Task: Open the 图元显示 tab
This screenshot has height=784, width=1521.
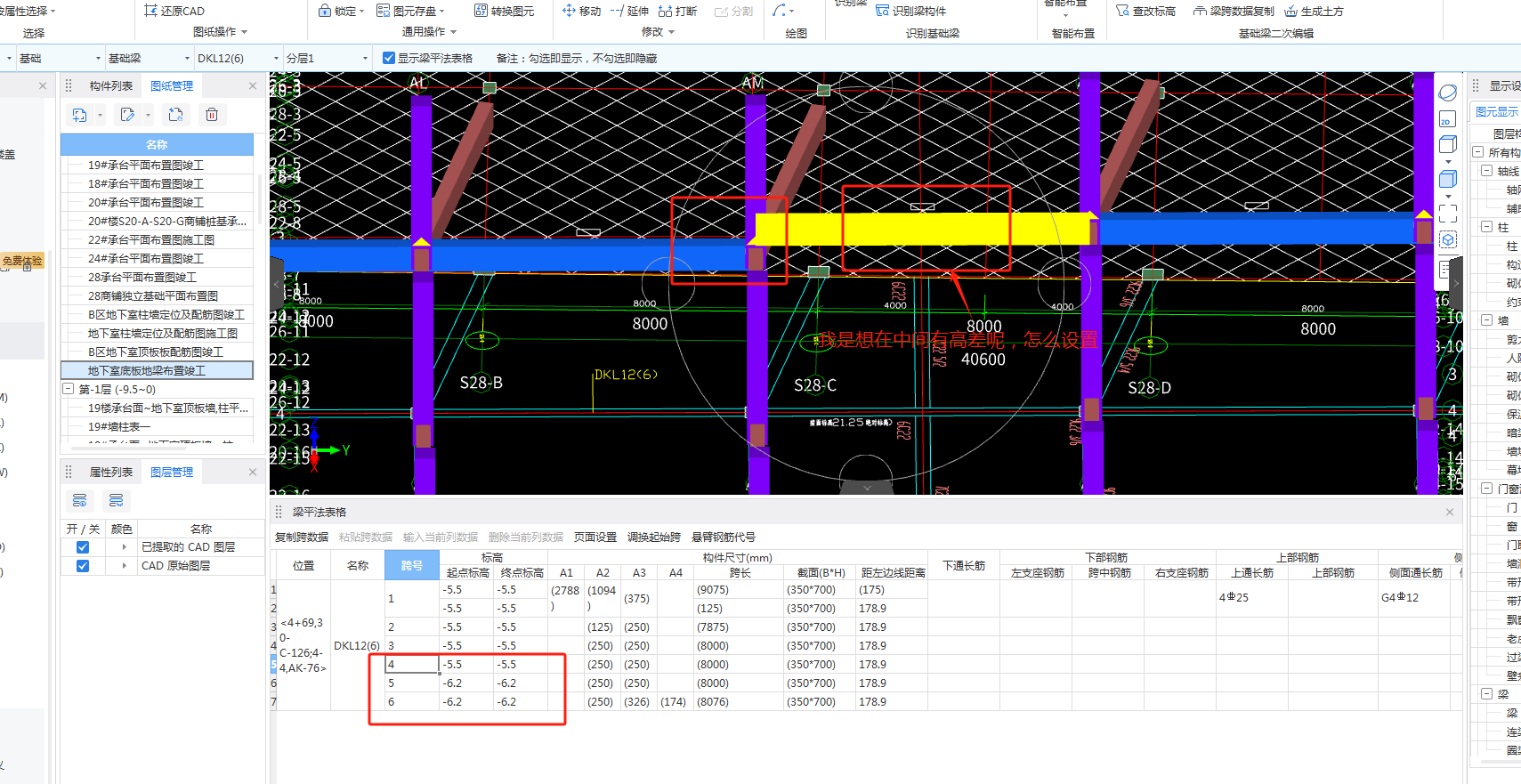Action: [1497, 112]
